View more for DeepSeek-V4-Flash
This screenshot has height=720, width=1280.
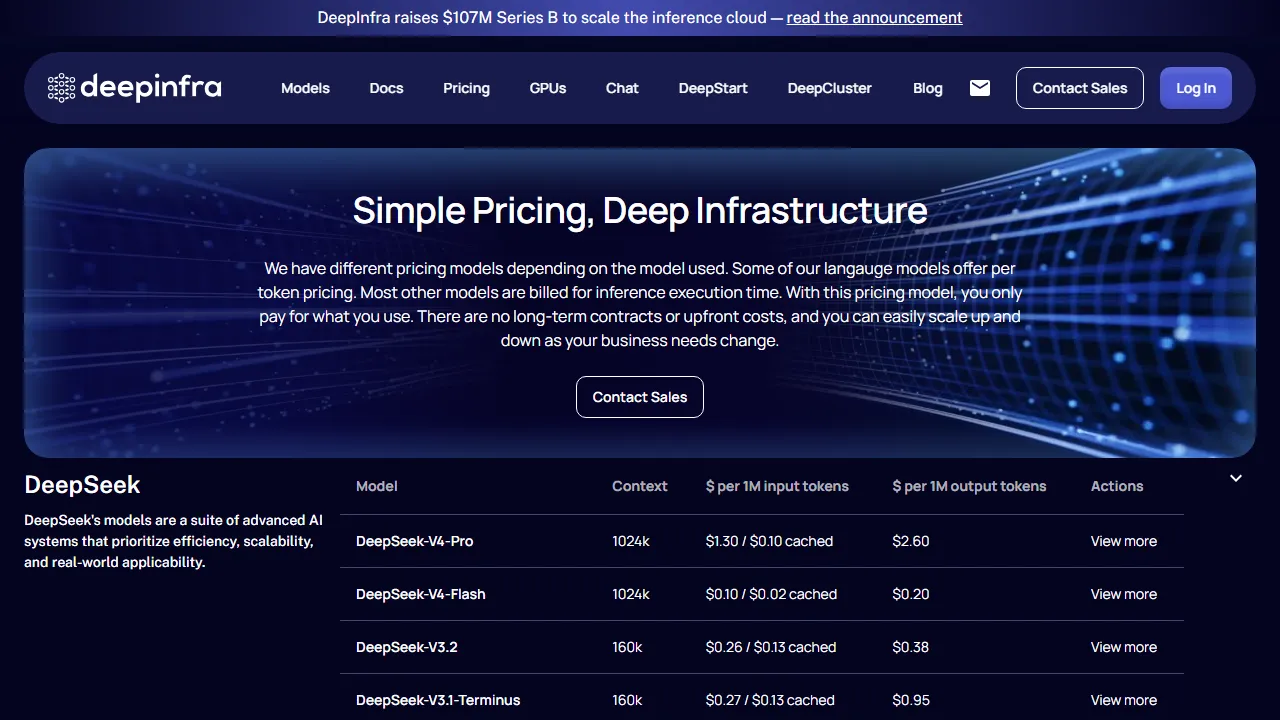point(1124,594)
